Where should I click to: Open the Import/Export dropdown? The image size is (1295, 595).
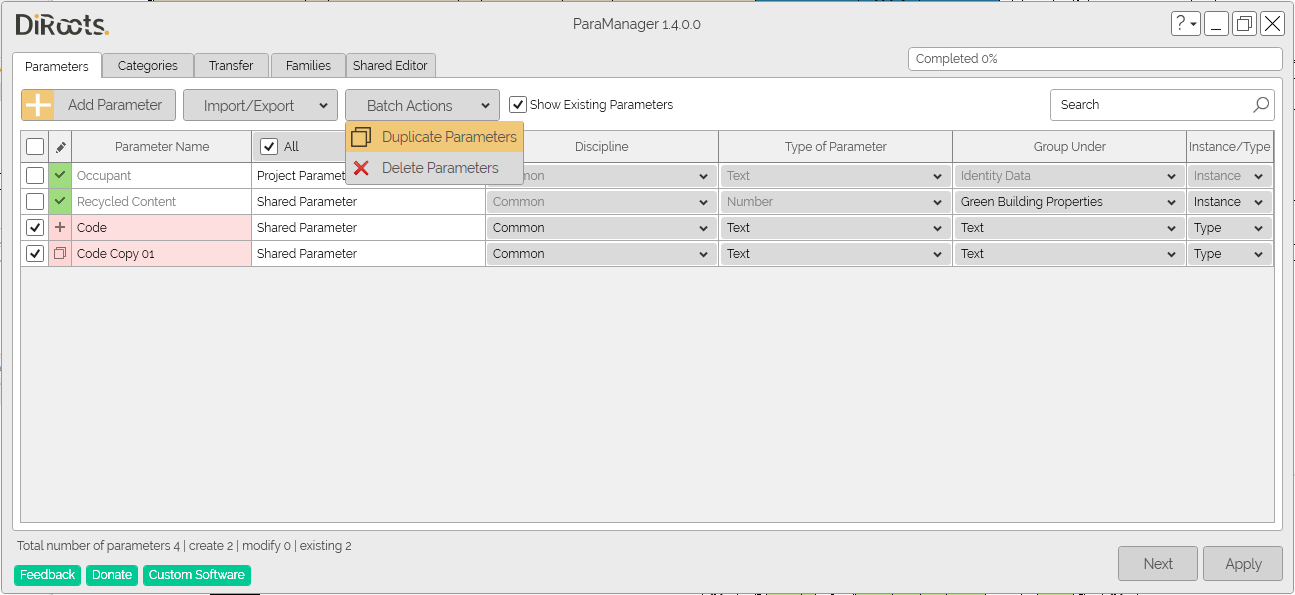click(x=260, y=104)
